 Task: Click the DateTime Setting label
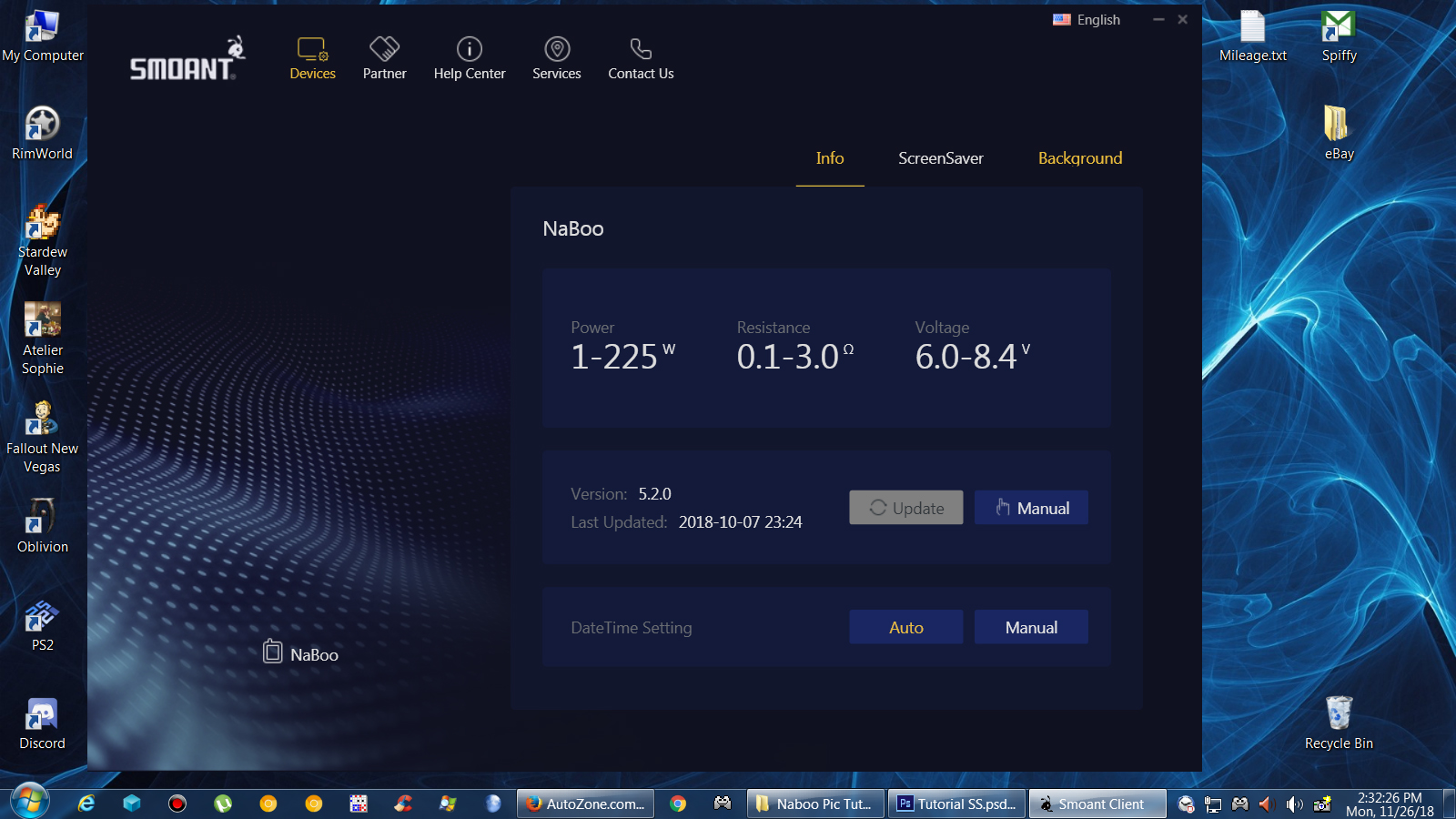[632, 628]
